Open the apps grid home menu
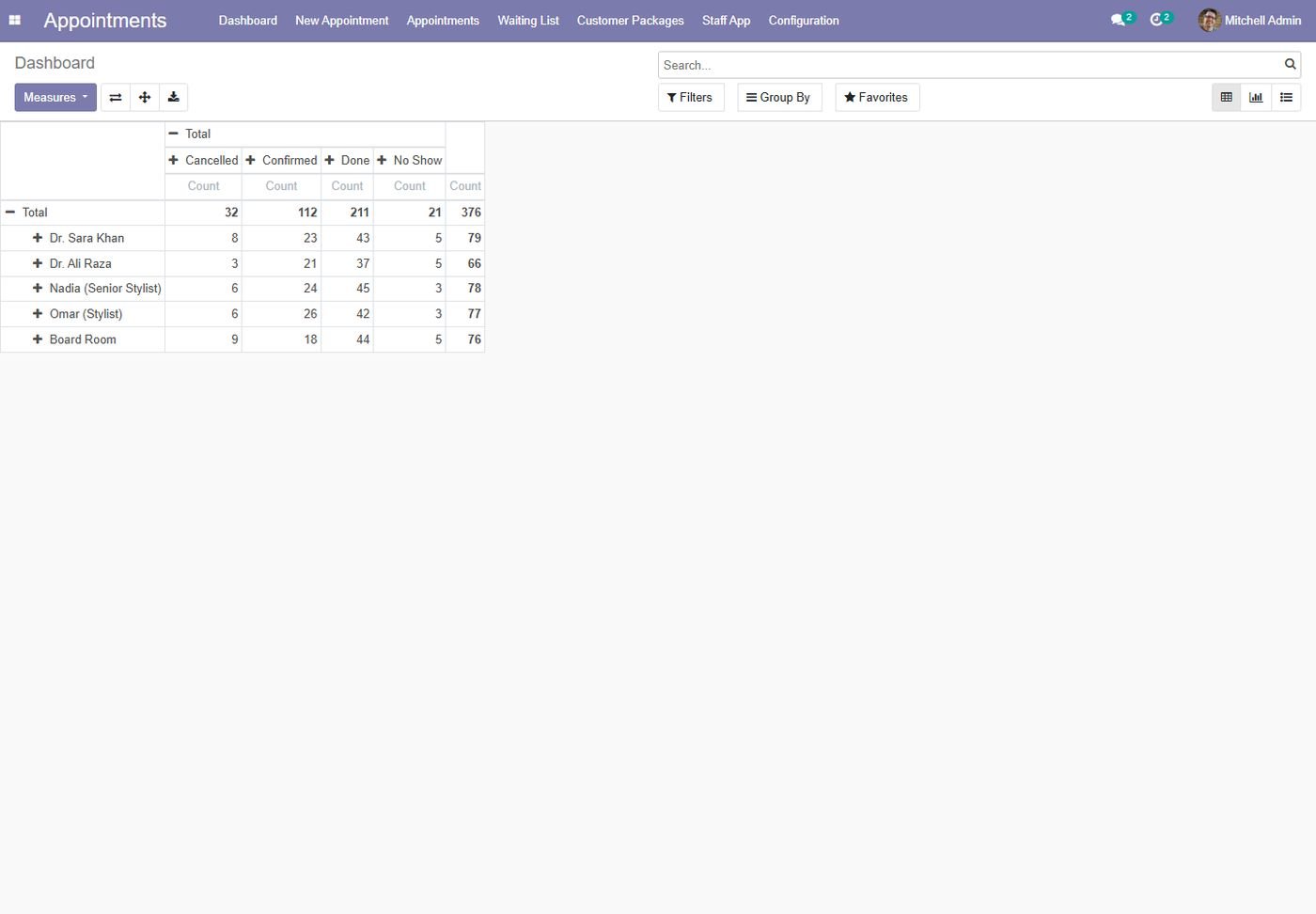The image size is (1316, 914). click(x=15, y=20)
